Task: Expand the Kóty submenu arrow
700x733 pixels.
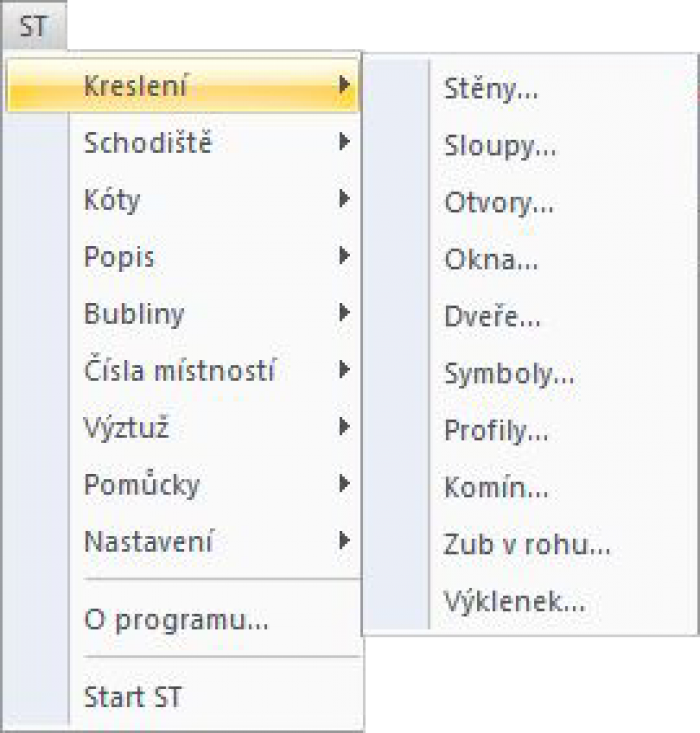Action: 344,199
